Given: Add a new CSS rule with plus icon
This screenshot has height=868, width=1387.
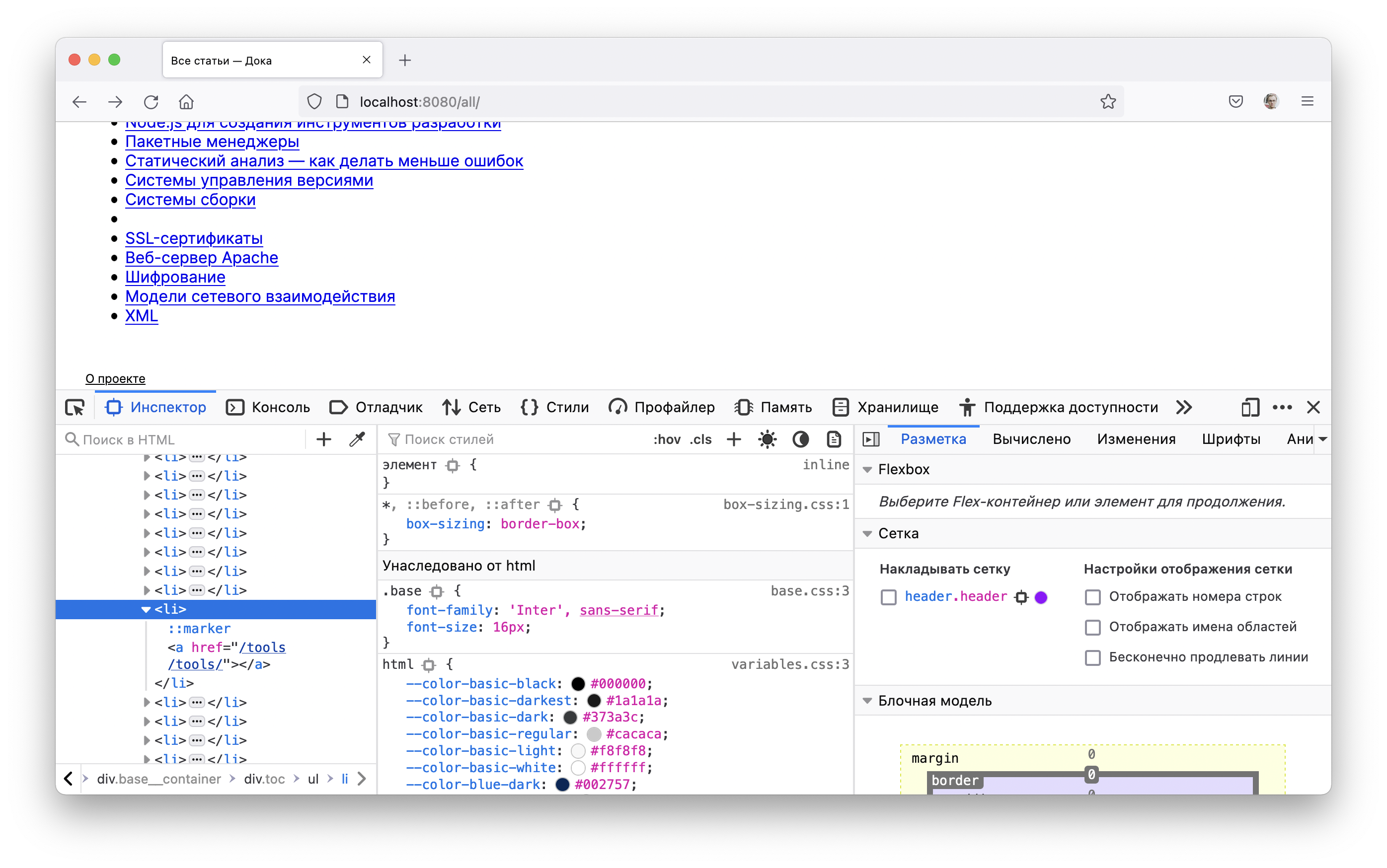Looking at the screenshot, I should click(733, 439).
